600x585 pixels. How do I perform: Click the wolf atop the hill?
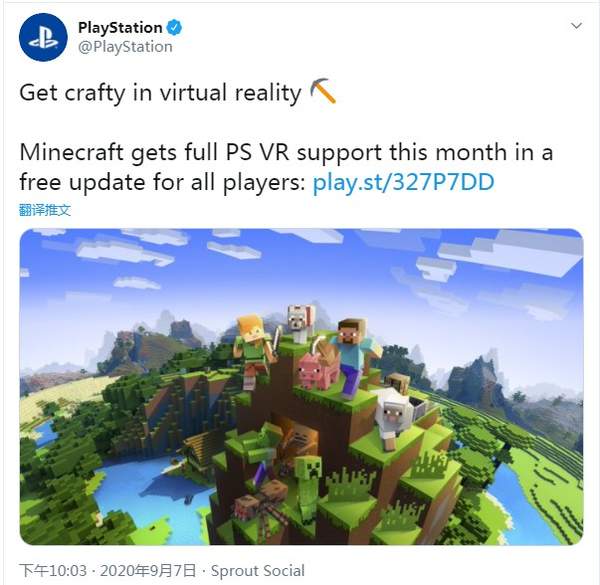point(301,323)
